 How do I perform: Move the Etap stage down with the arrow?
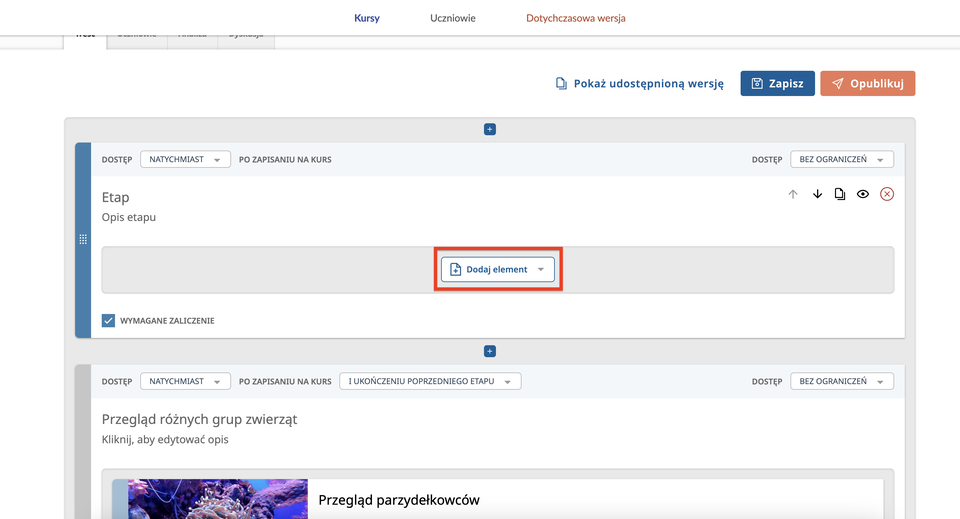817,194
